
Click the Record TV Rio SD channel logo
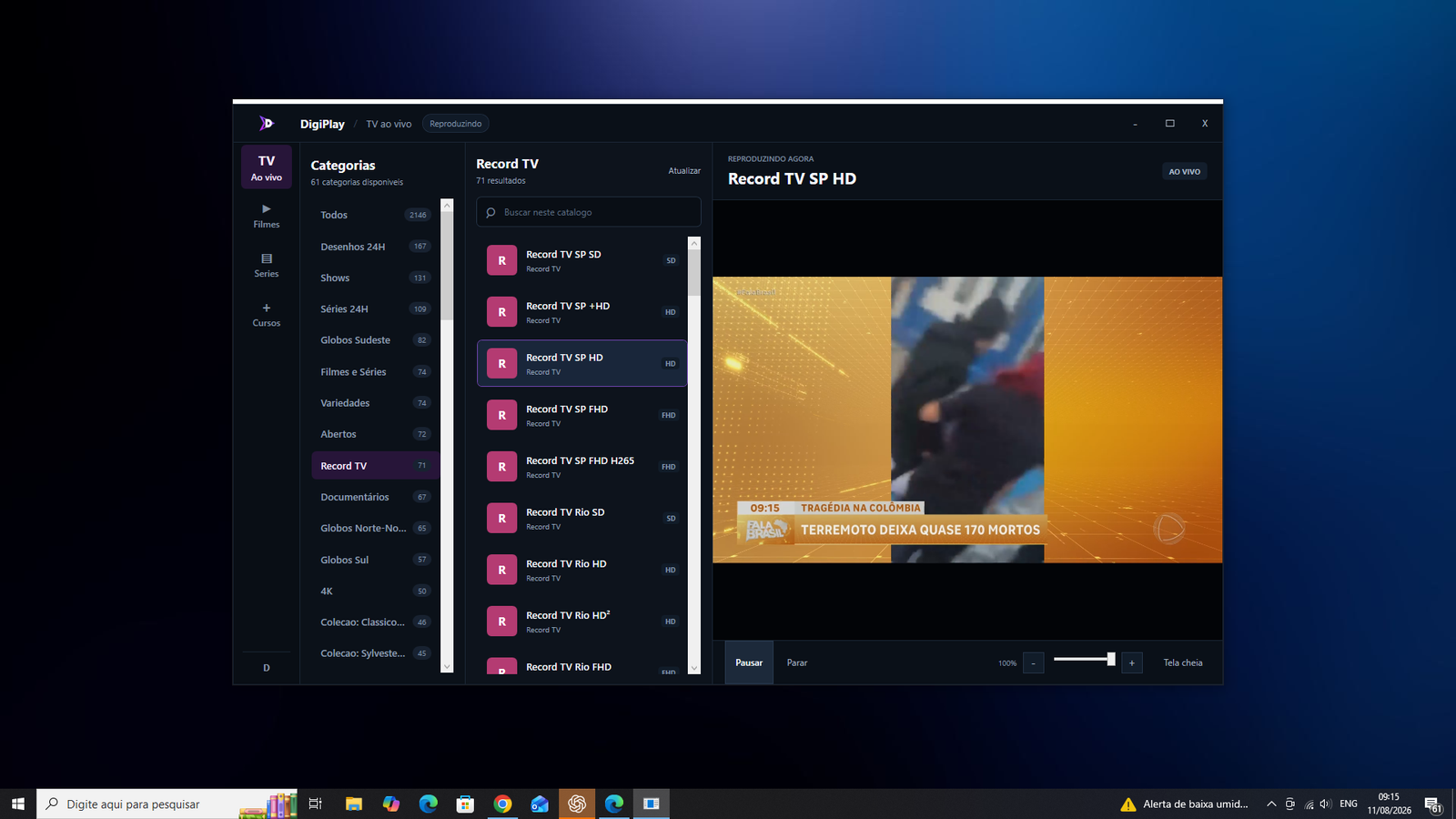[501, 519]
